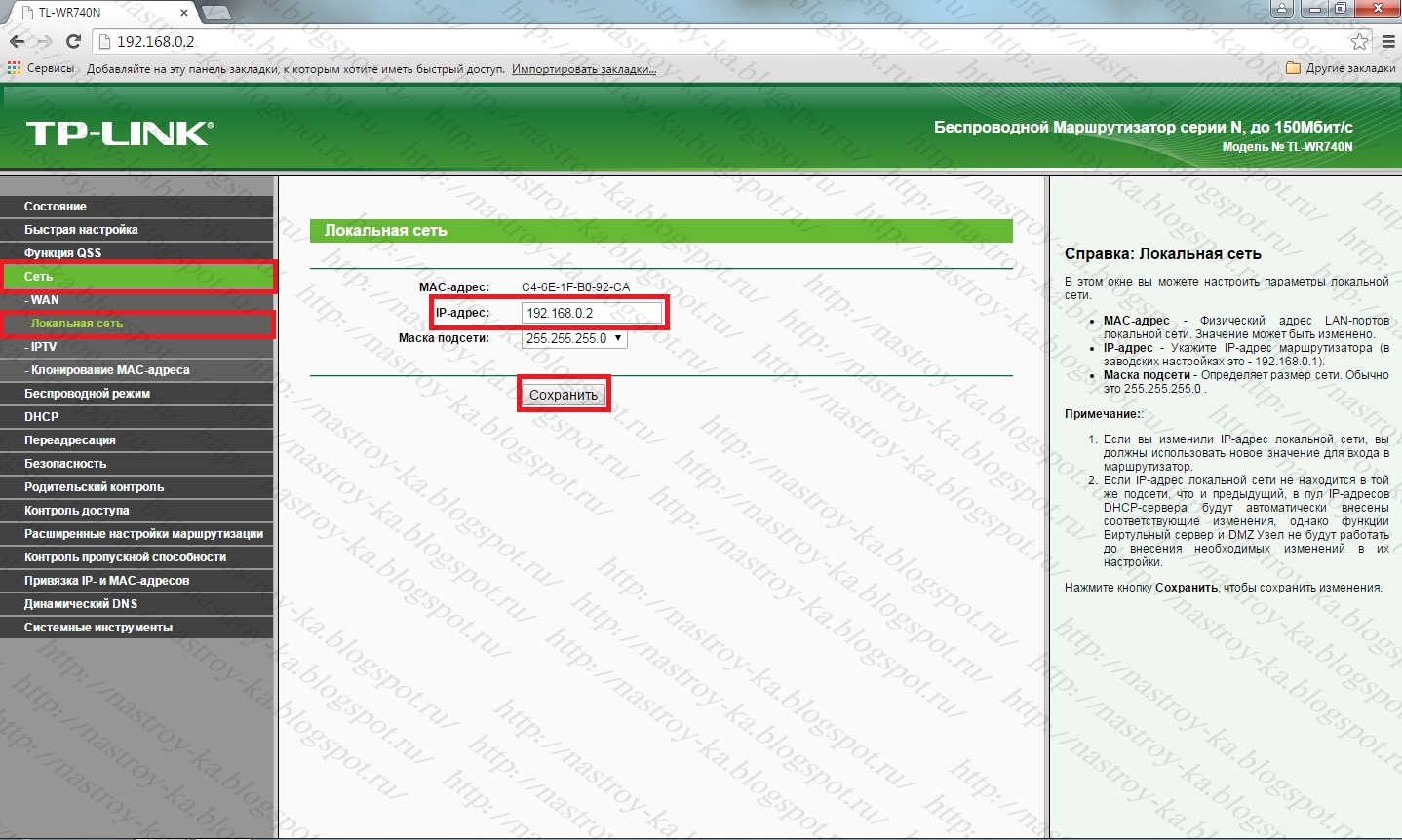
Task: Open the Динамический DNS section
Action: 136,604
